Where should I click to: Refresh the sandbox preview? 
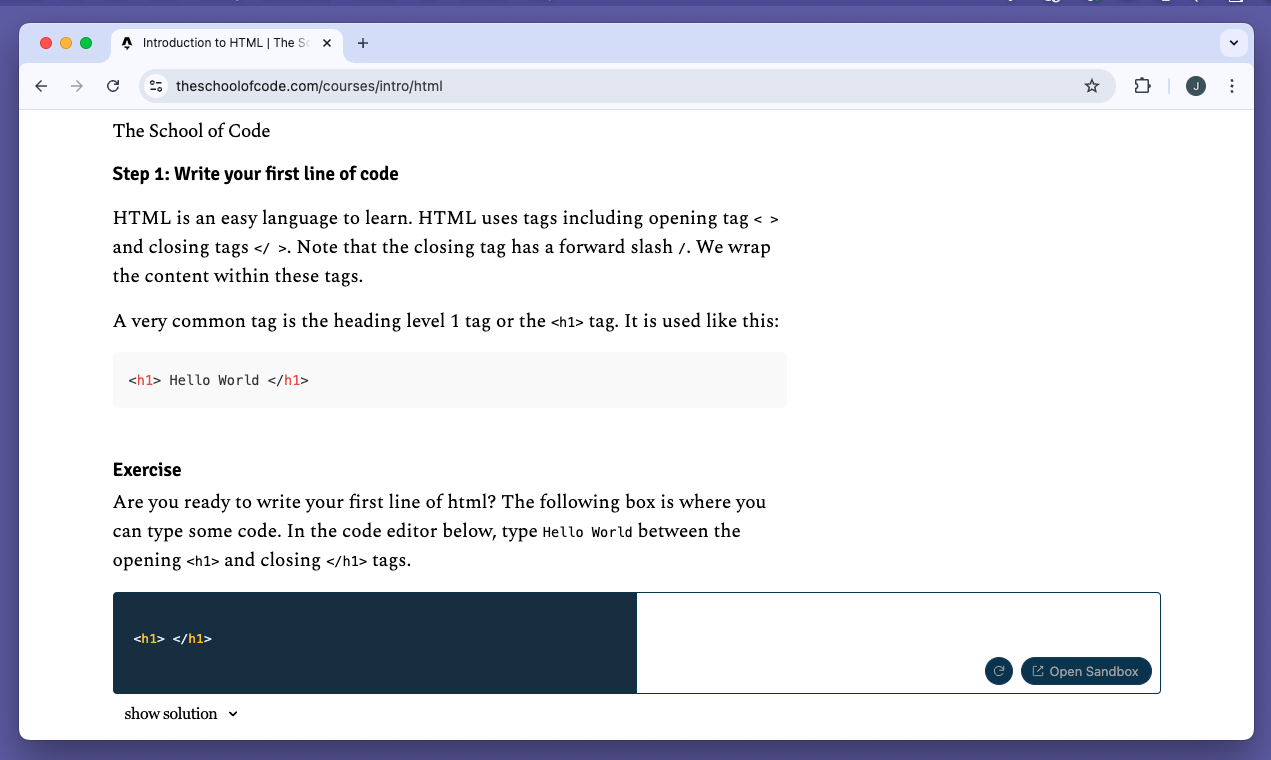coord(999,671)
